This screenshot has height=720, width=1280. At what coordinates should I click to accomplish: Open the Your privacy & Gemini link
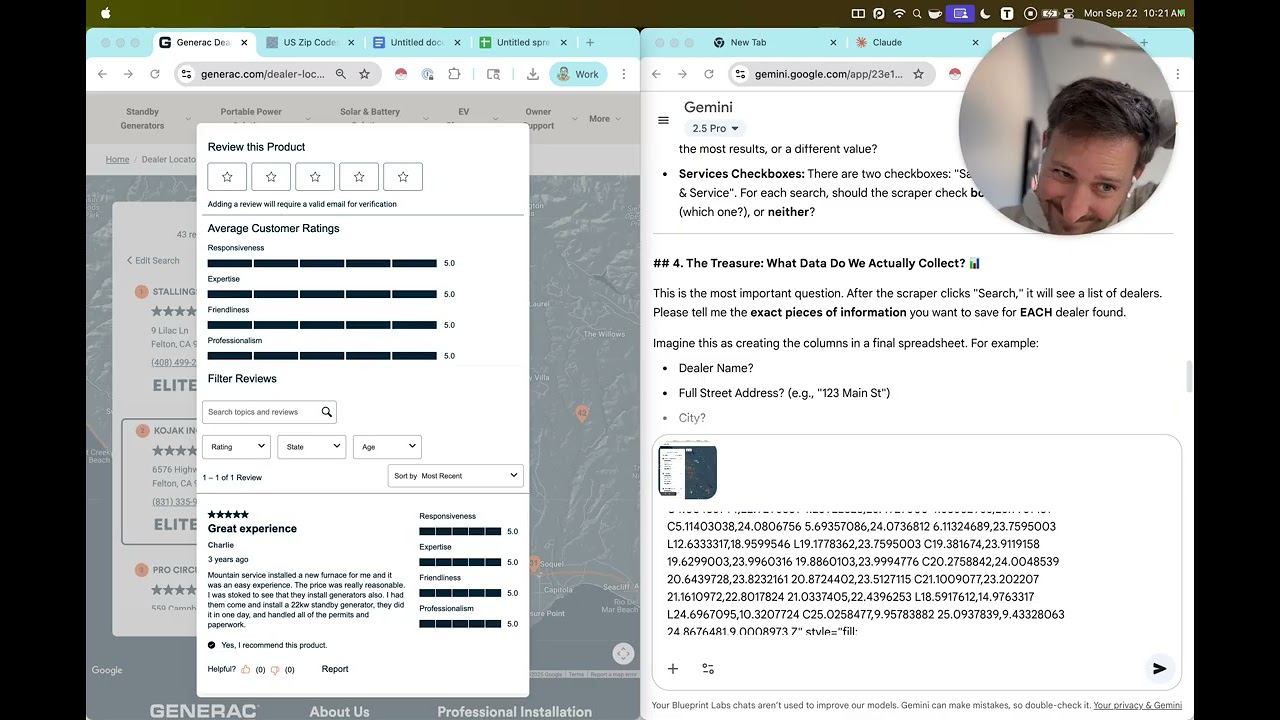[x=1137, y=705]
